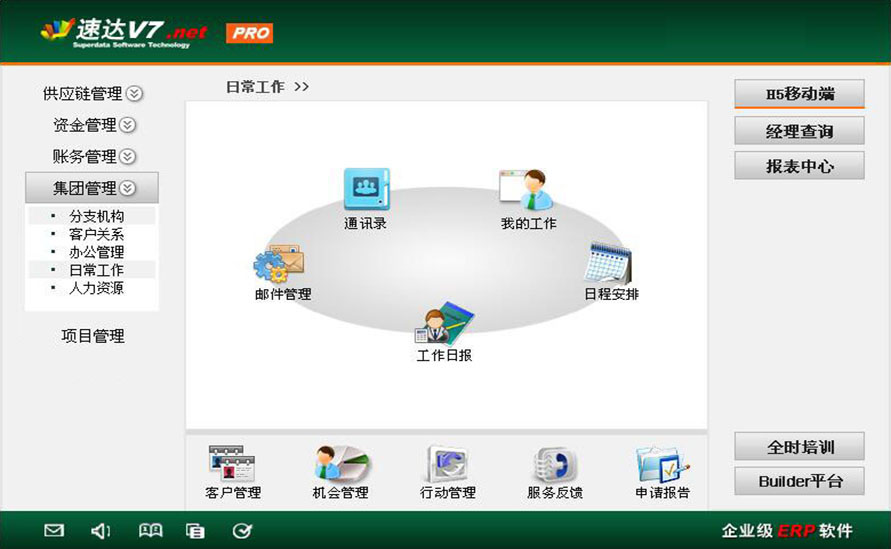This screenshot has width=891, height=549.
Task: Select the 账务管理 menu
Action: point(85,156)
